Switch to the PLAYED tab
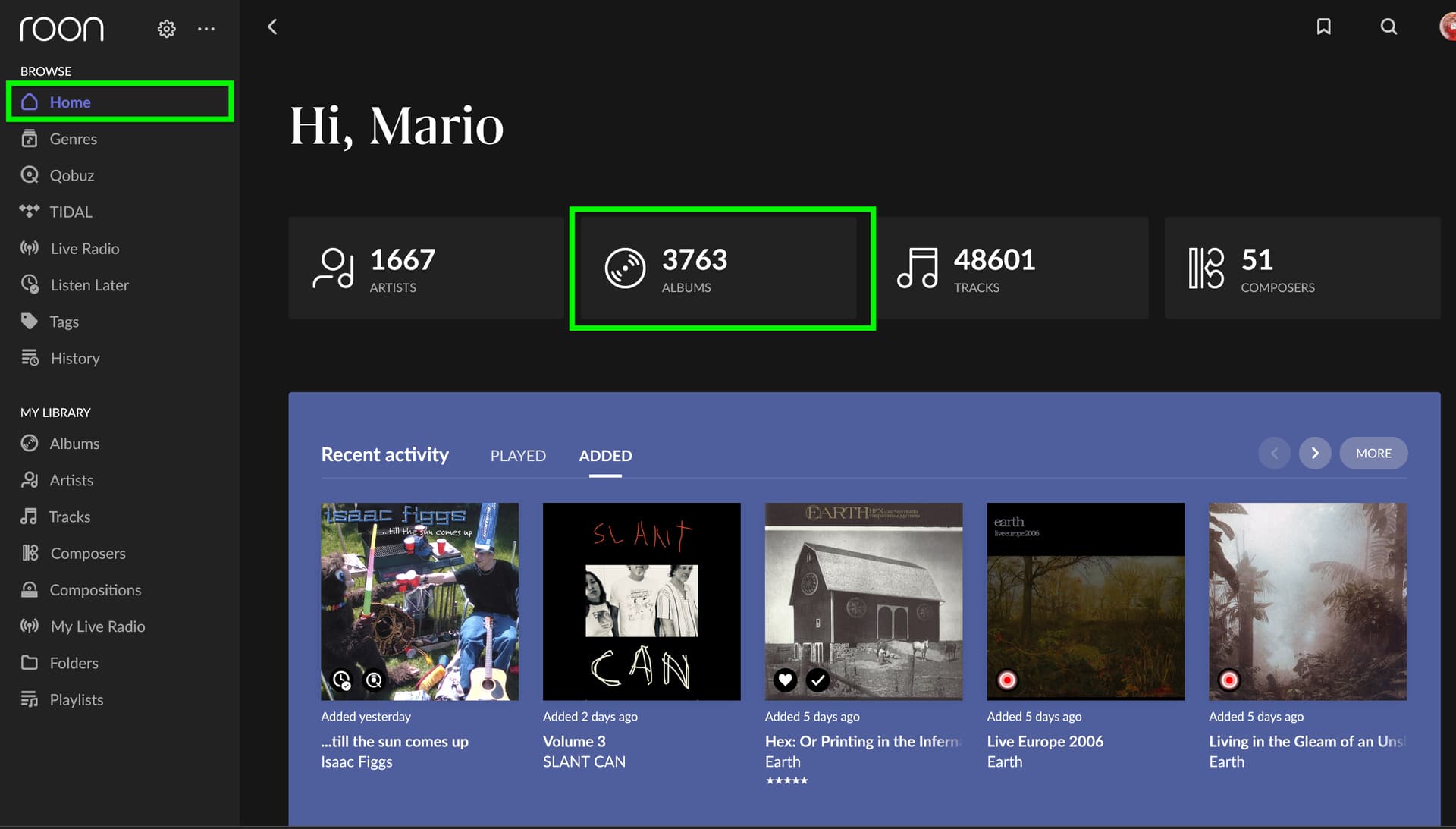The width and height of the screenshot is (1456, 829). tap(518, 456)
